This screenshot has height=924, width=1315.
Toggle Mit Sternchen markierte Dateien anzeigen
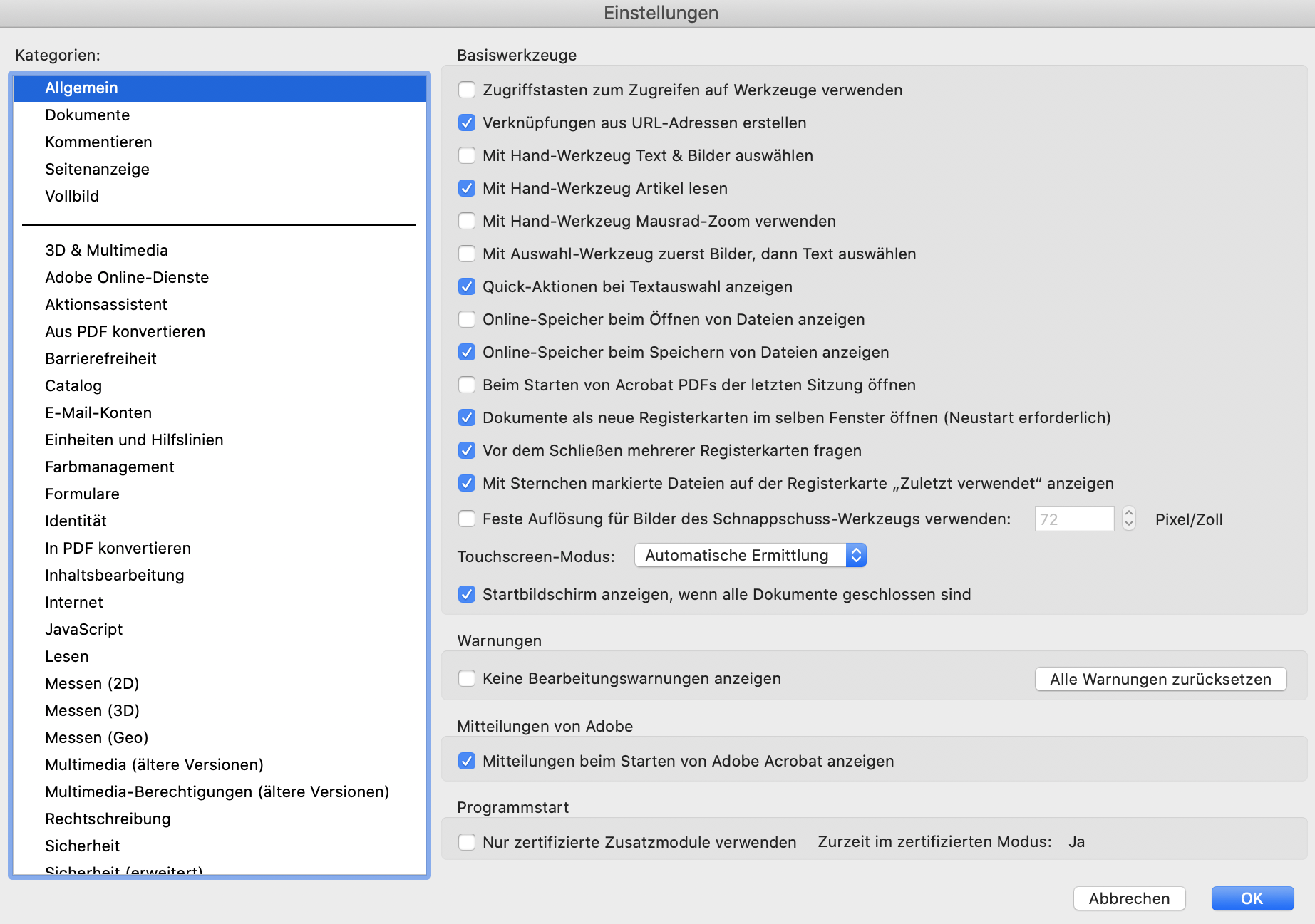(x=467, y=483)
